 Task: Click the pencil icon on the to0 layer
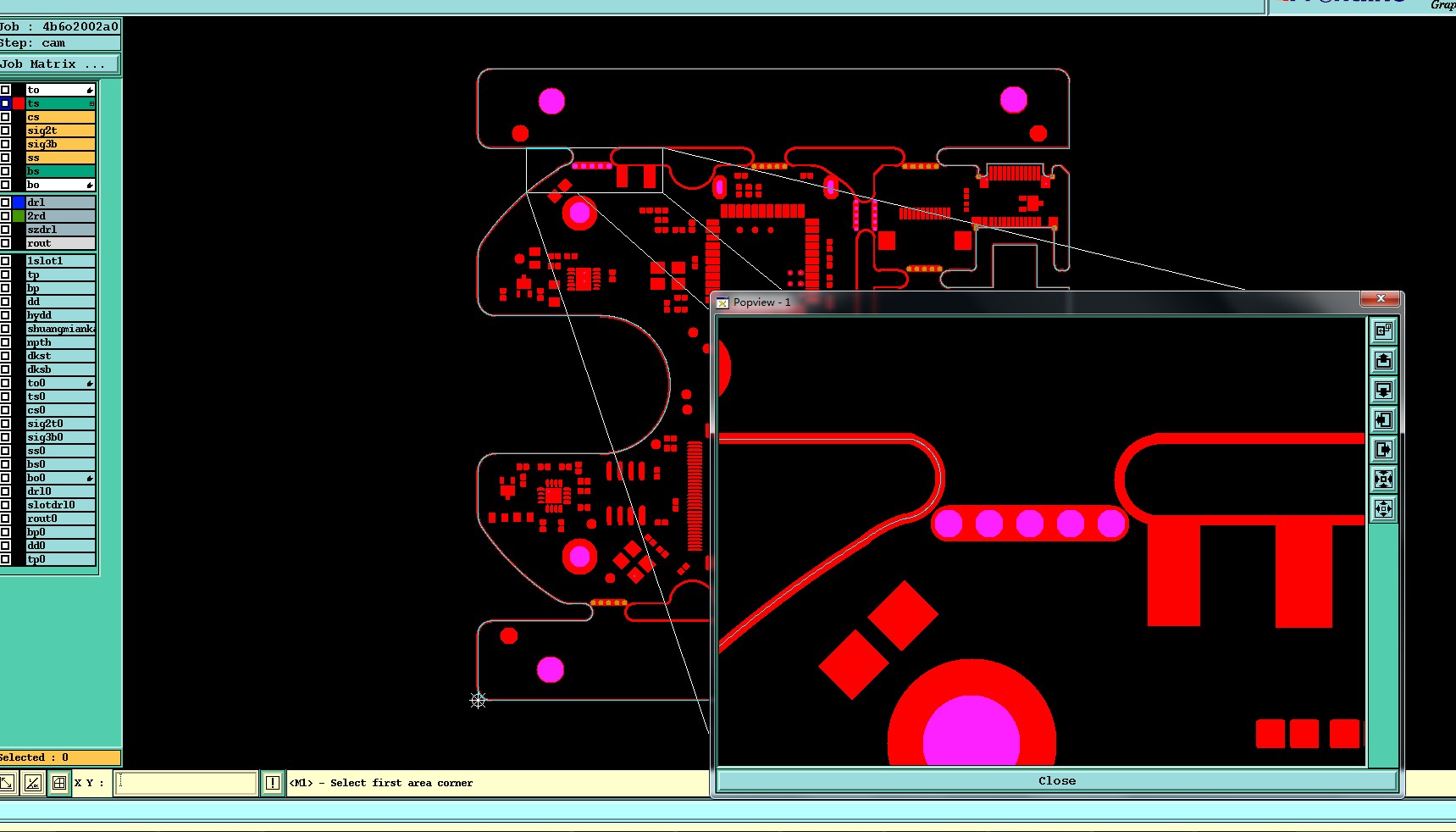tap(90, 383)
